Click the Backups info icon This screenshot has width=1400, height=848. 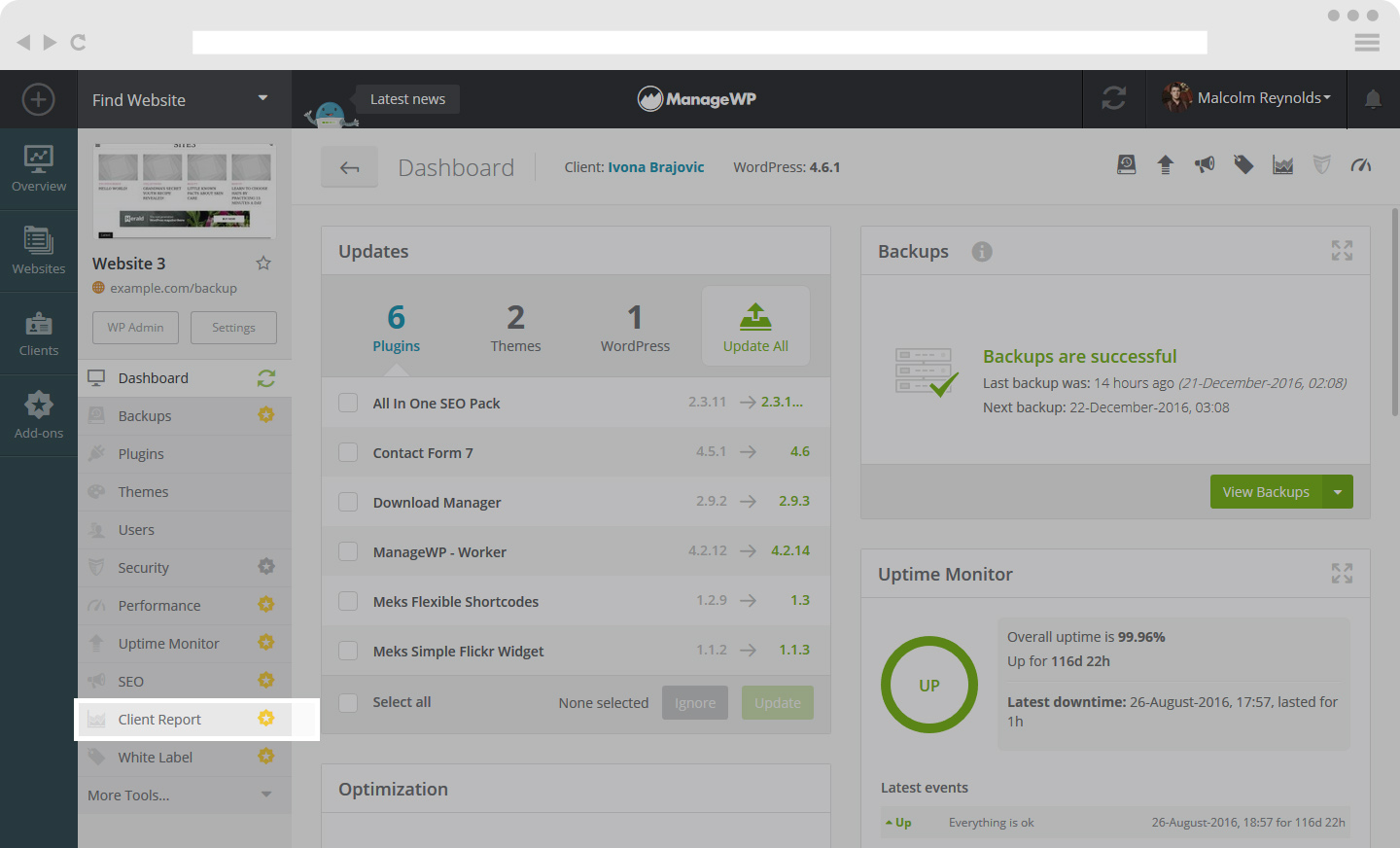pos(982,251)
